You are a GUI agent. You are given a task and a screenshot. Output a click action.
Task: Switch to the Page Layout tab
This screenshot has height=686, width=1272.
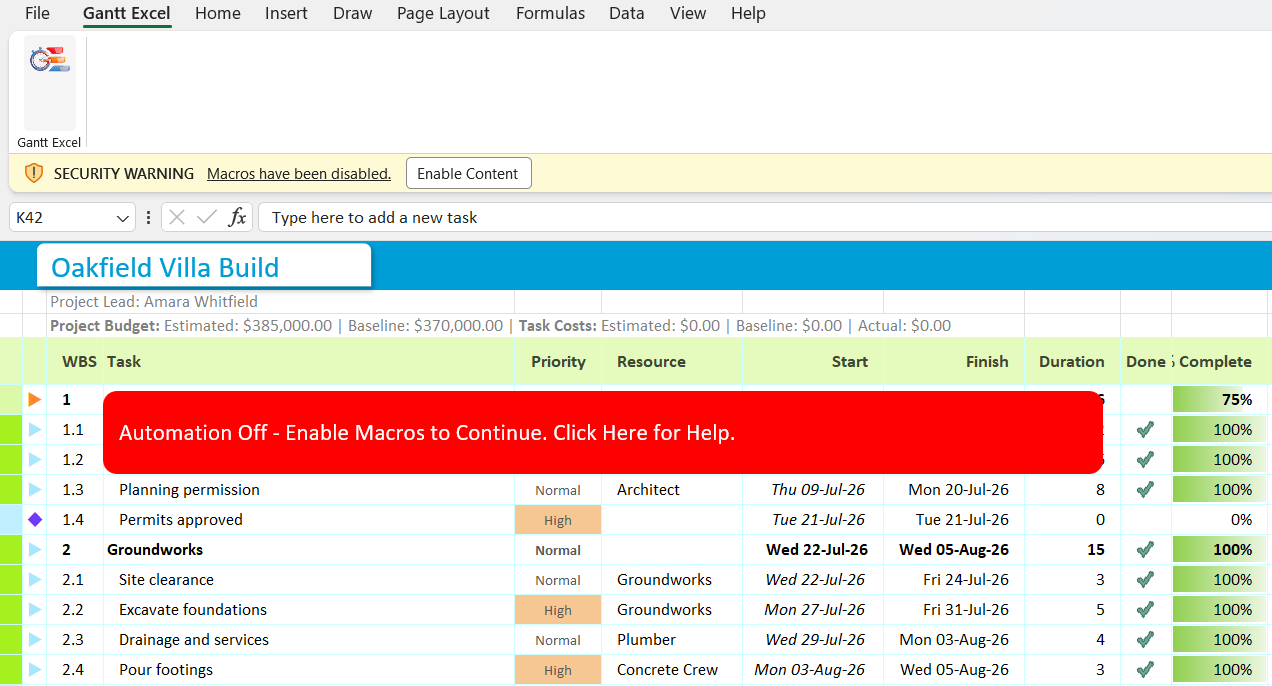(x=443, y=13)
